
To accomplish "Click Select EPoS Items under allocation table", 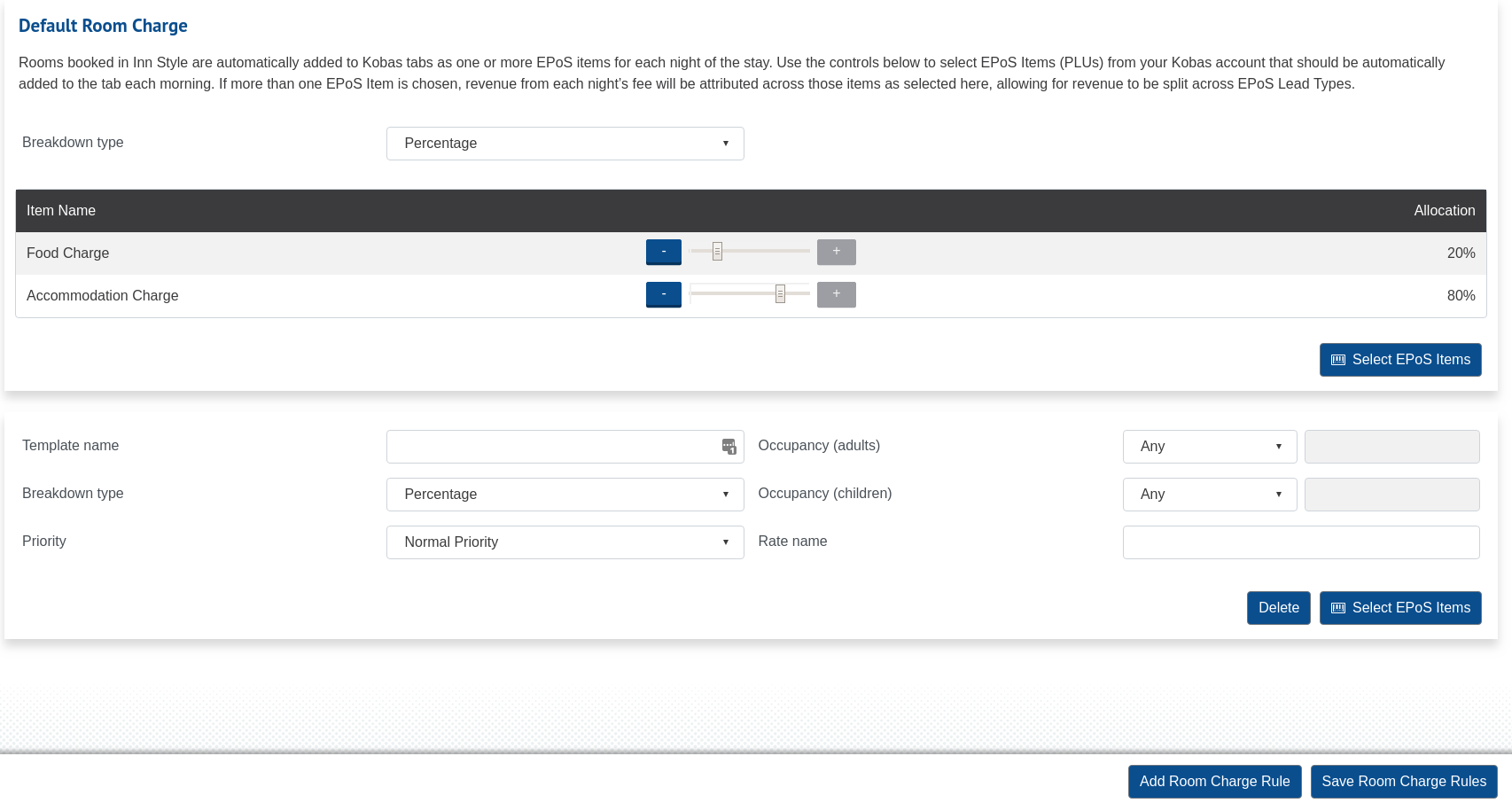I will 1399,360.
